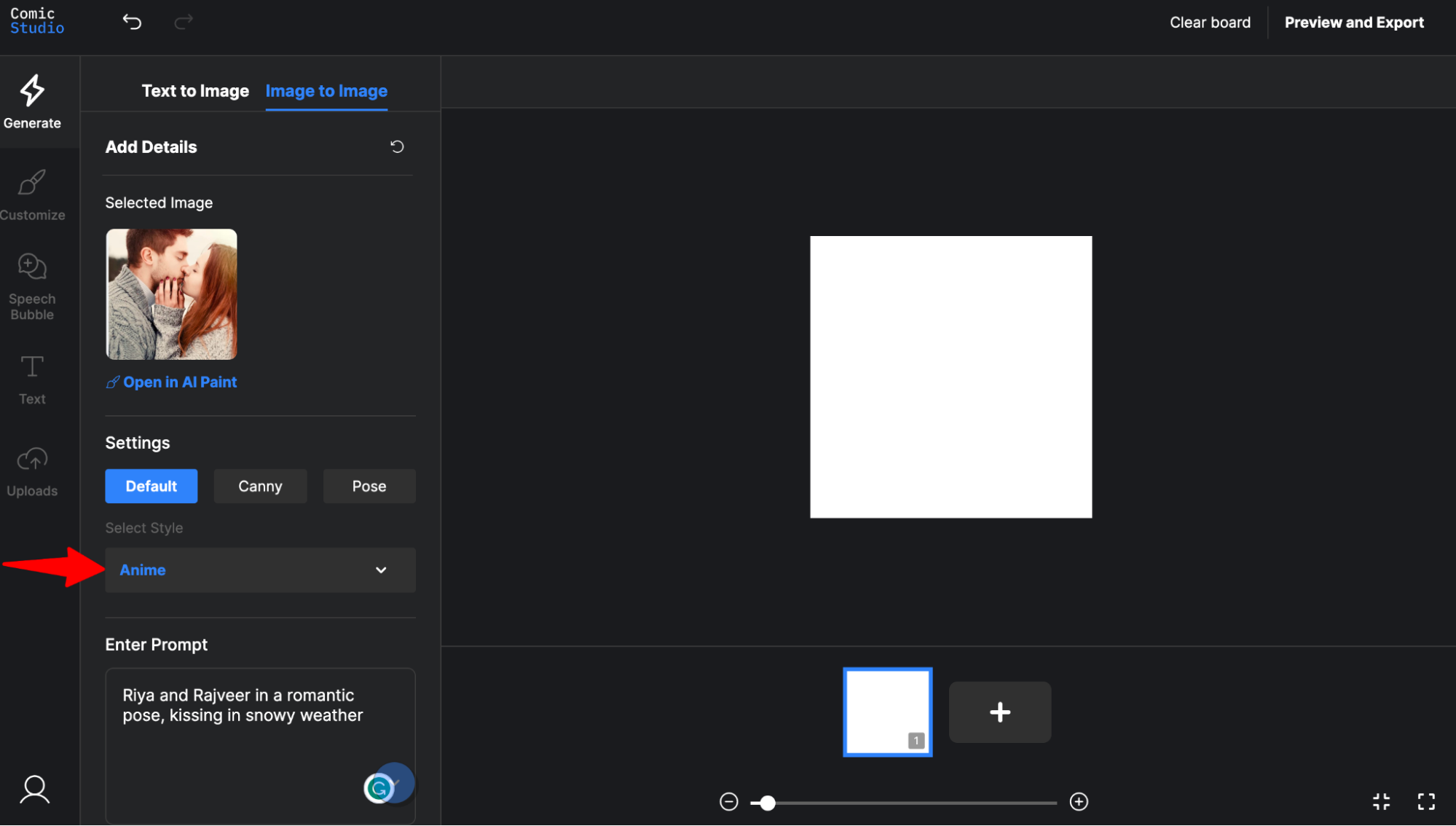Zoom in with the plus icon
The image size is (1456, 826).
[1079, 802]
